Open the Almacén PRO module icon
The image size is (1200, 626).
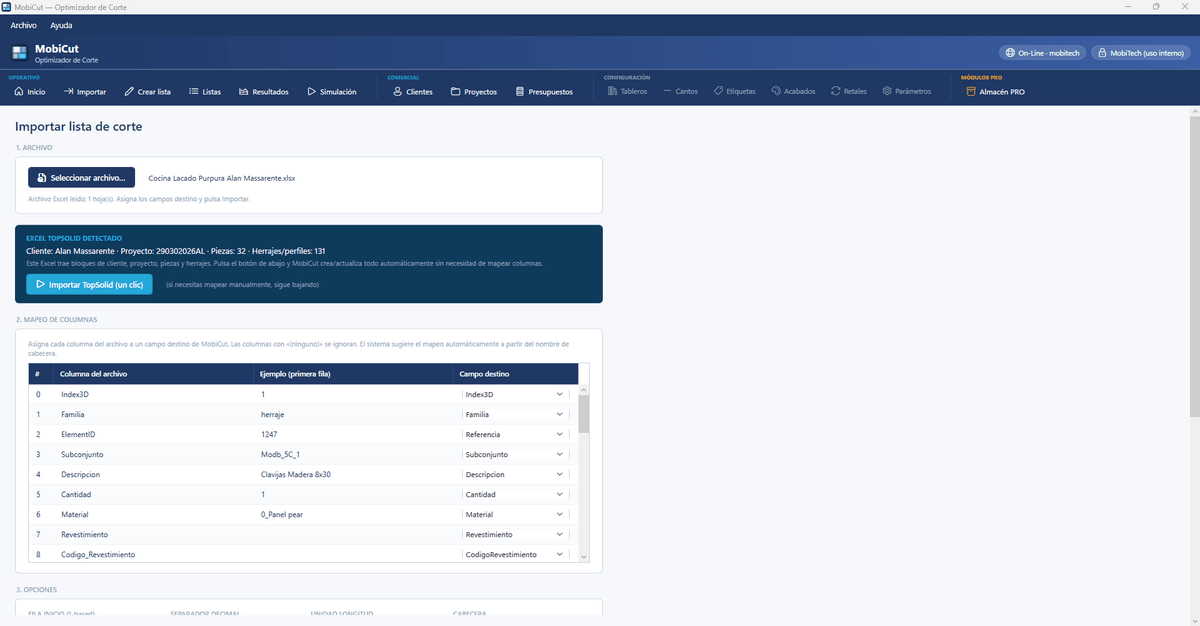coord(971,92)
